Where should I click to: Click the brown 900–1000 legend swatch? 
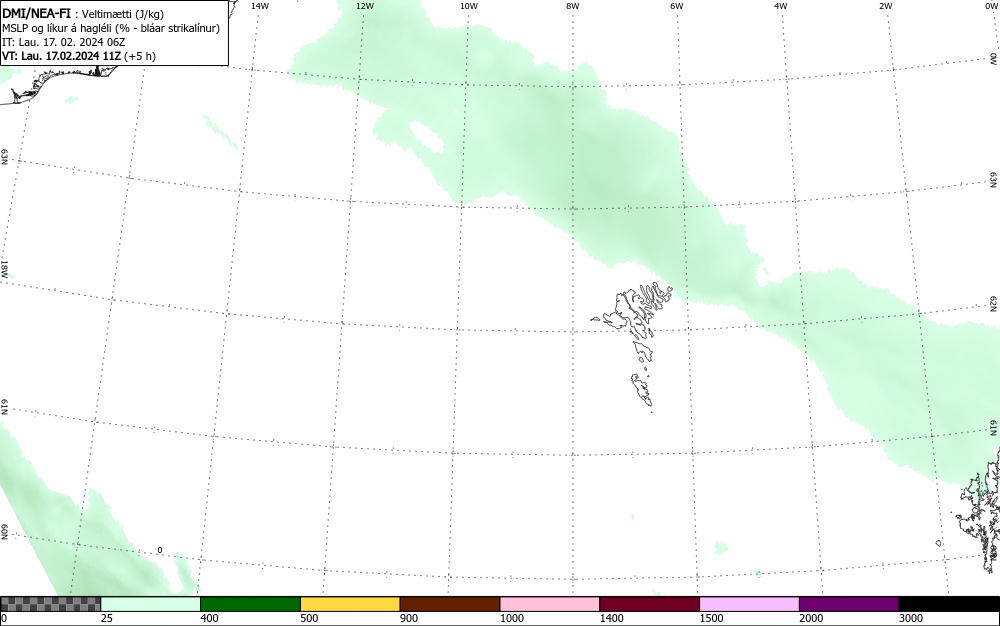point(450,604)
